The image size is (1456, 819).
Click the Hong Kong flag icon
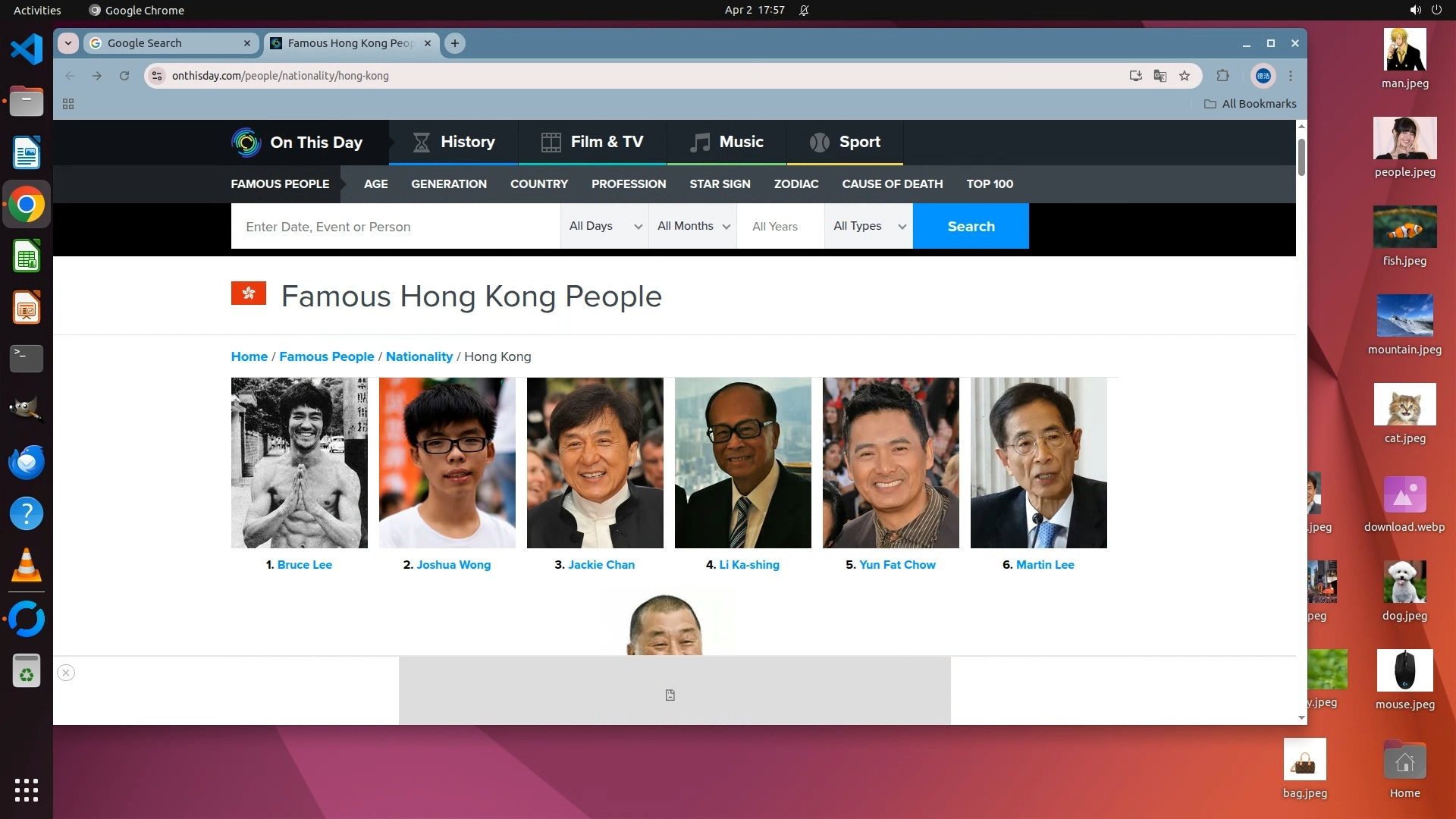(x=248, y=293)
